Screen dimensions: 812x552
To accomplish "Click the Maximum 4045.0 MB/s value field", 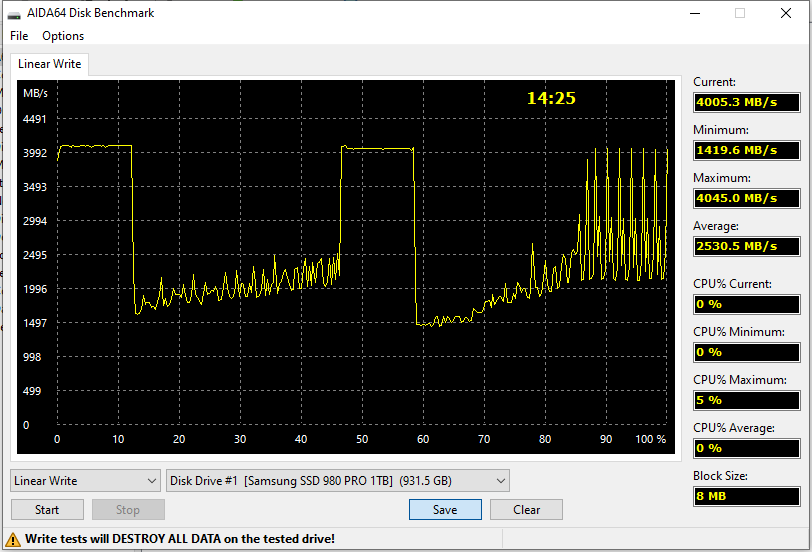I will point(747,198).
